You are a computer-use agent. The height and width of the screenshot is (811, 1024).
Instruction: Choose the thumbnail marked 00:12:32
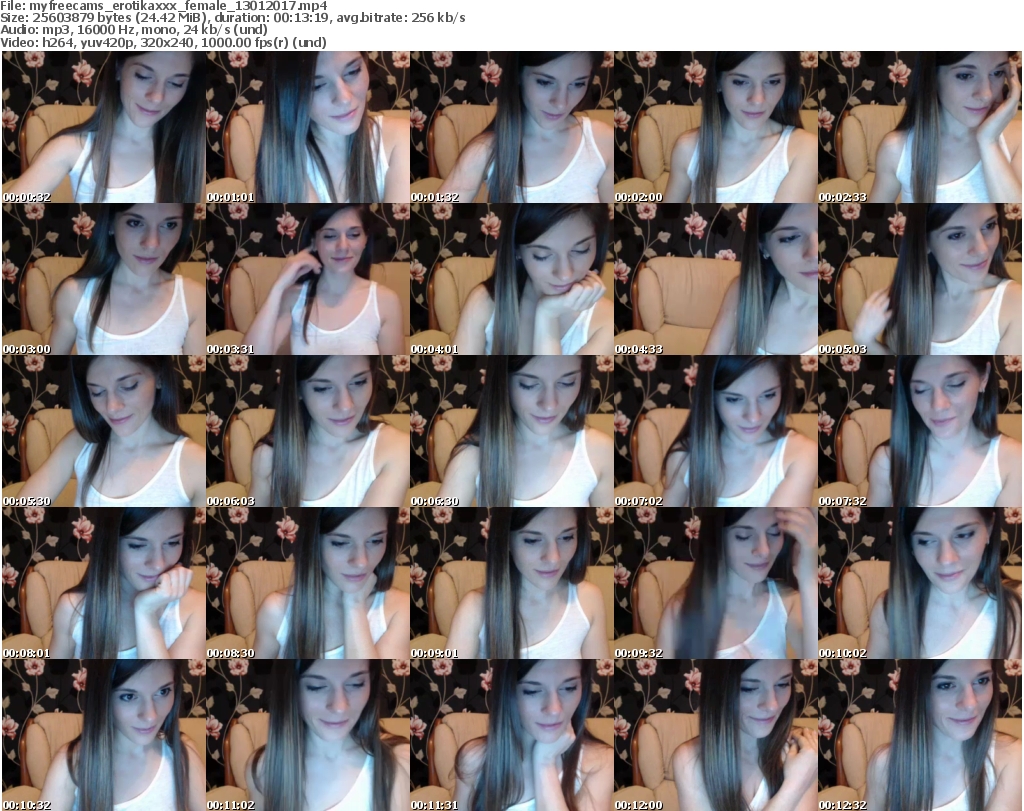point(920,735)
